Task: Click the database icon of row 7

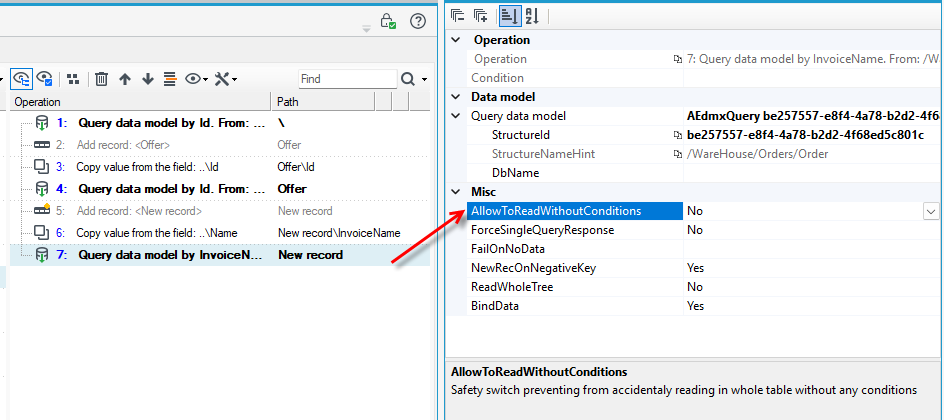Action: pos(42,255)
